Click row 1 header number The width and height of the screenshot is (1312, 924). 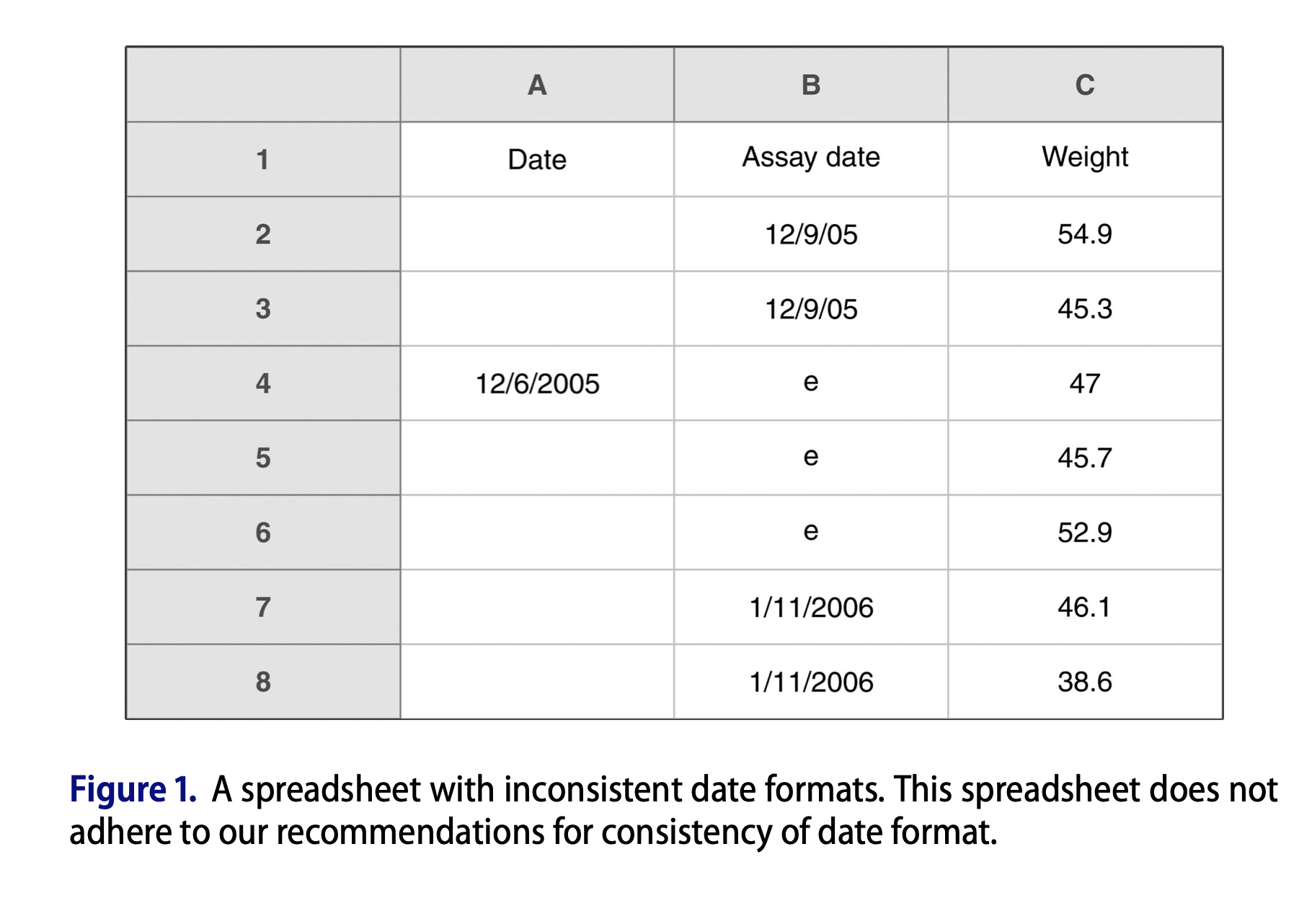pos(263,159)
